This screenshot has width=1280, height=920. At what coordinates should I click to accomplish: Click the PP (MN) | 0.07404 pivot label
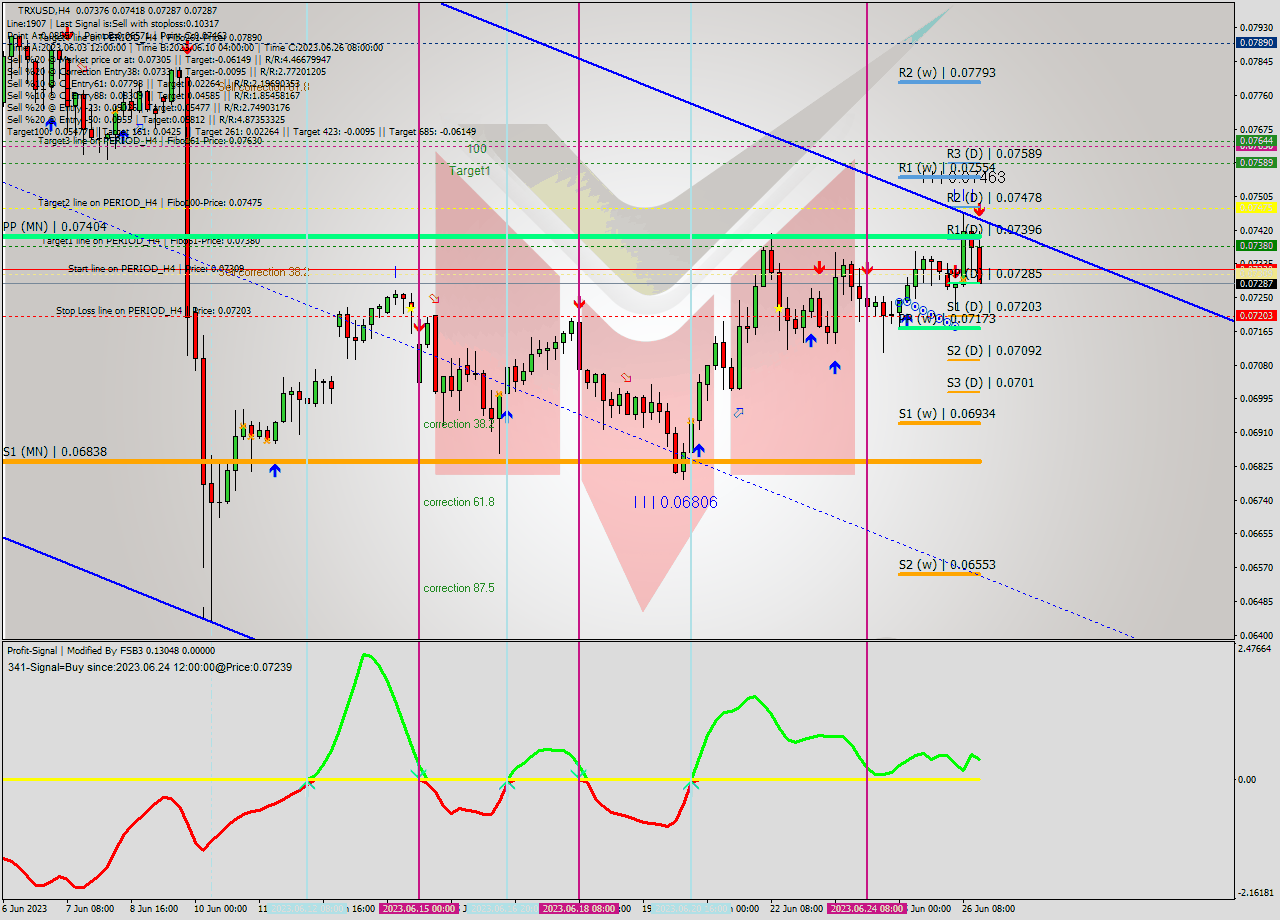[54, 227]
